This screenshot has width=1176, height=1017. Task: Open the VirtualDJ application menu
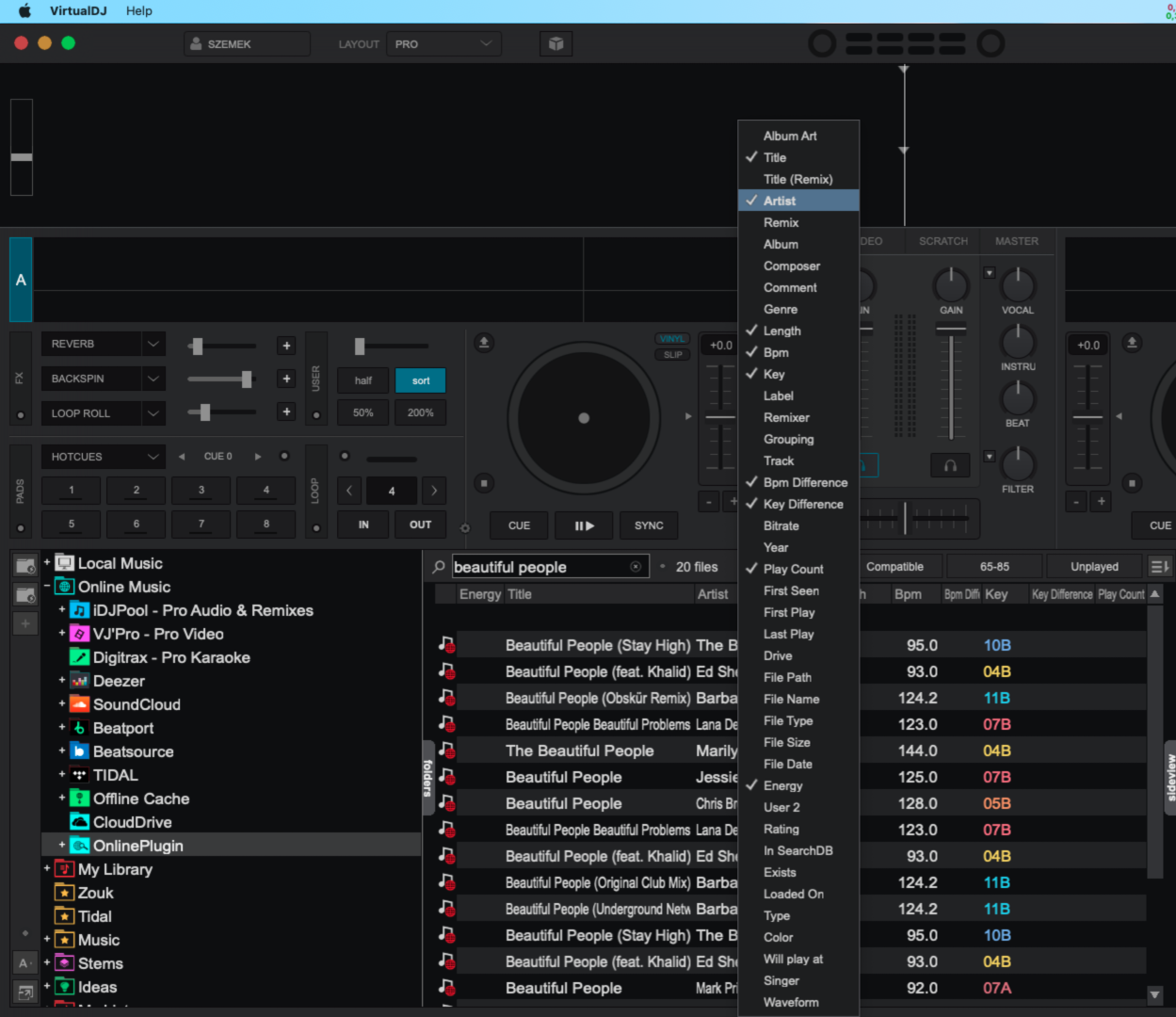click(78, 10)
